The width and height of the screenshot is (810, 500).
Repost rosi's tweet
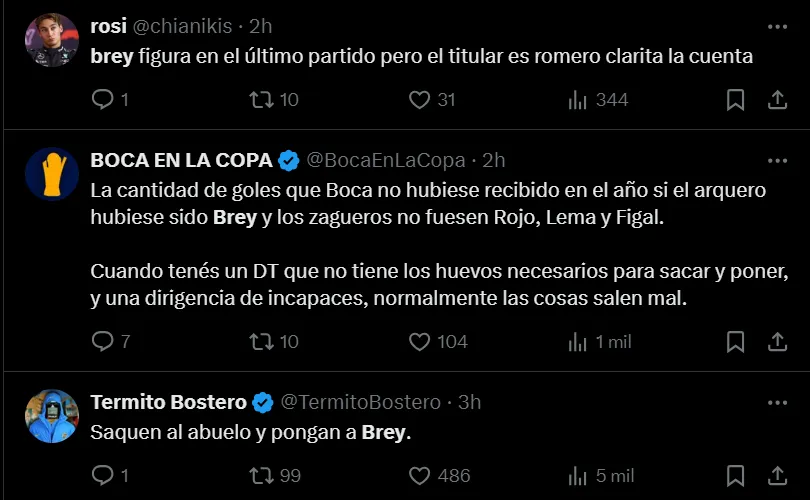click(261, 99)
